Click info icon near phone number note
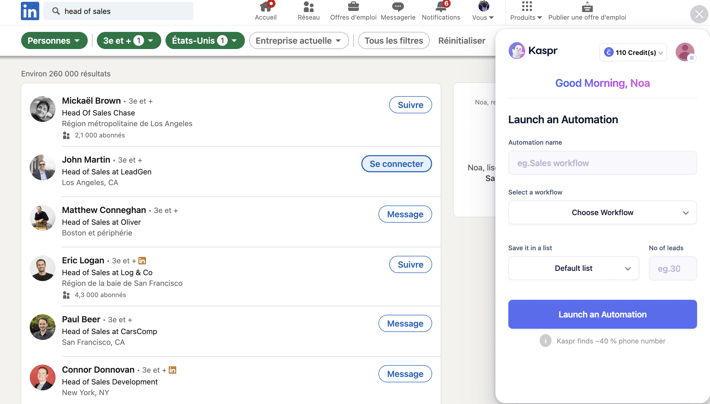This screenshot has height=404, width=710. (545, 341)
